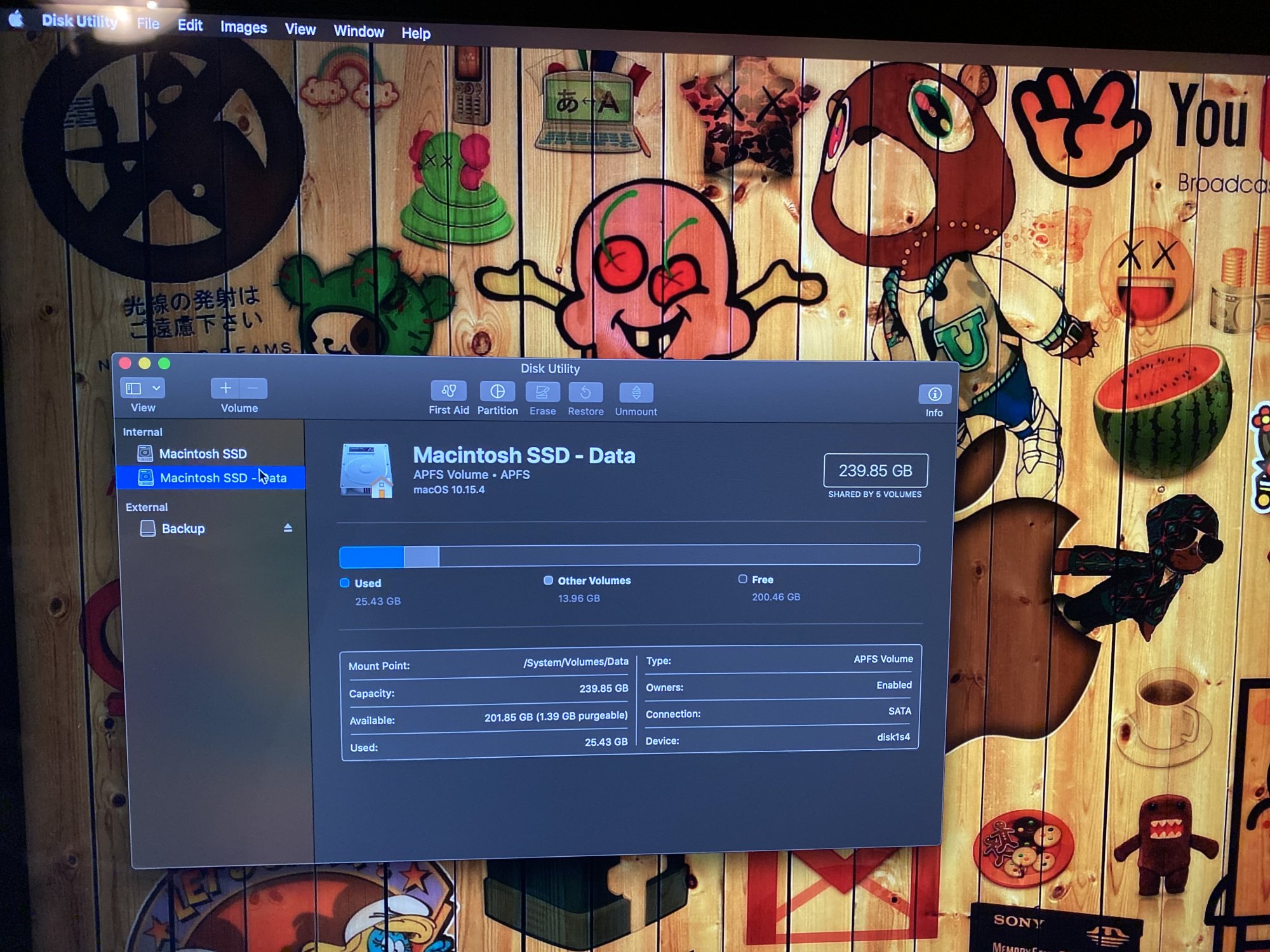This screenshot has height=952, width=1270.
Task: Click the 25.43 GB used value under legend
Action: click(378, 601)
